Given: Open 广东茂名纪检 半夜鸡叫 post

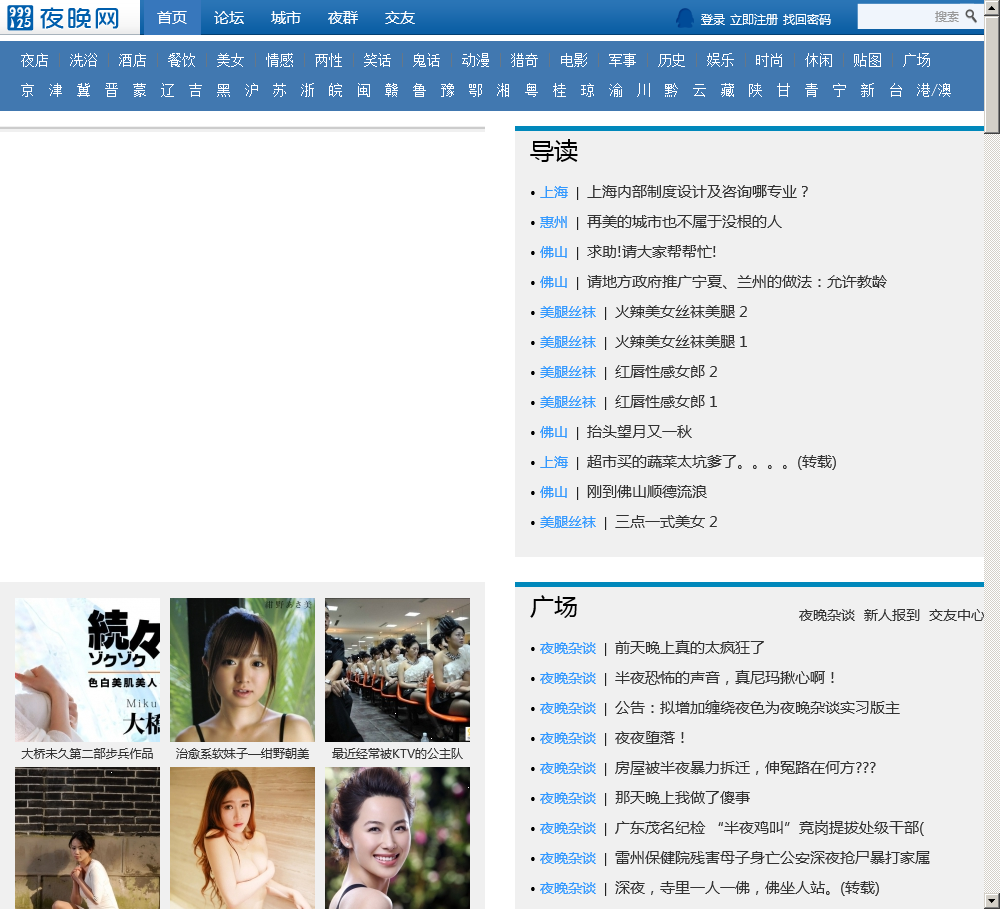Looking at the screenshot, I should coord(769,828).
